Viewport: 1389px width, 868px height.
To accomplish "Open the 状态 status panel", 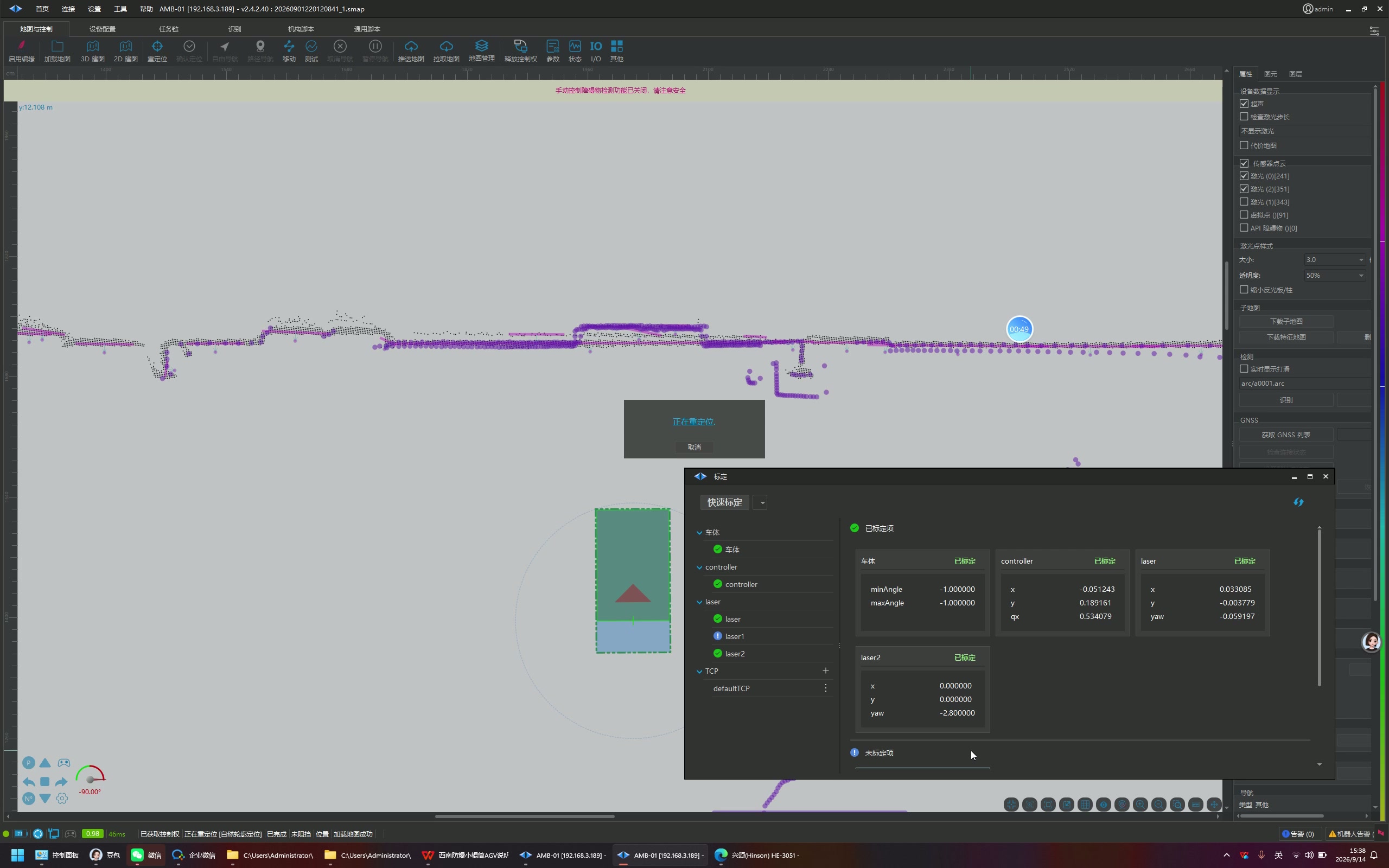I will click(x=575, y=50).
